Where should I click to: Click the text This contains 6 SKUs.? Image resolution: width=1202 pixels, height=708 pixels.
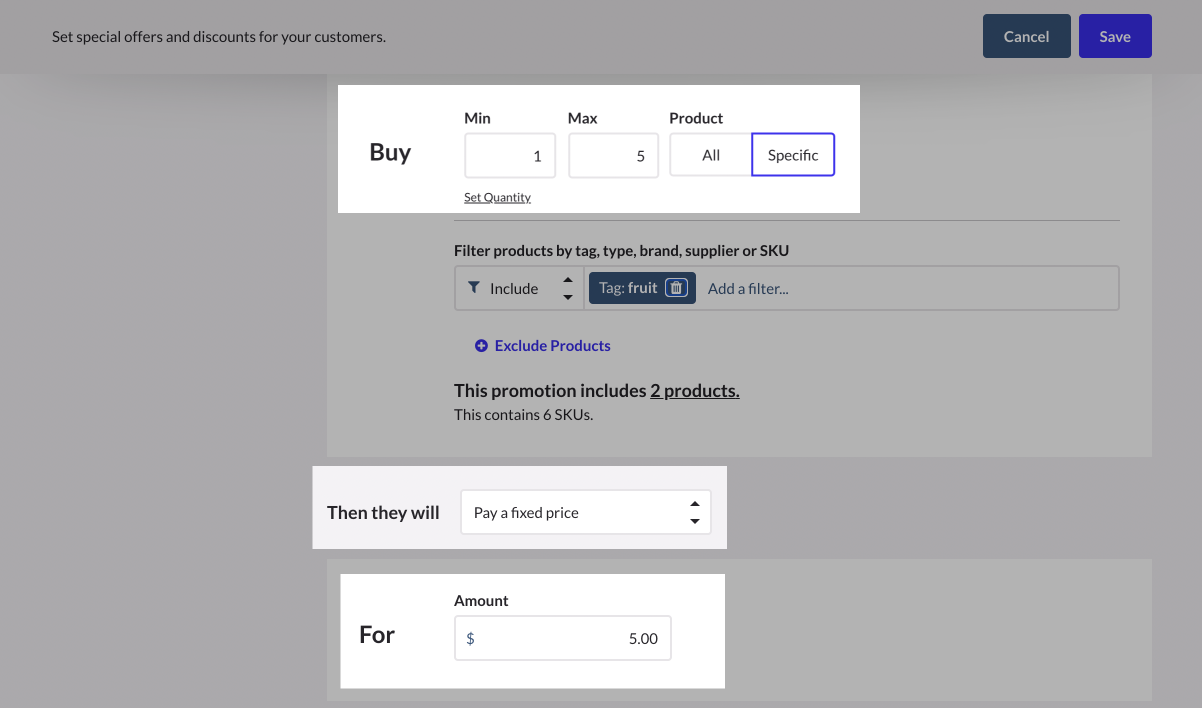pyautogui.click(x=523, y=414)
